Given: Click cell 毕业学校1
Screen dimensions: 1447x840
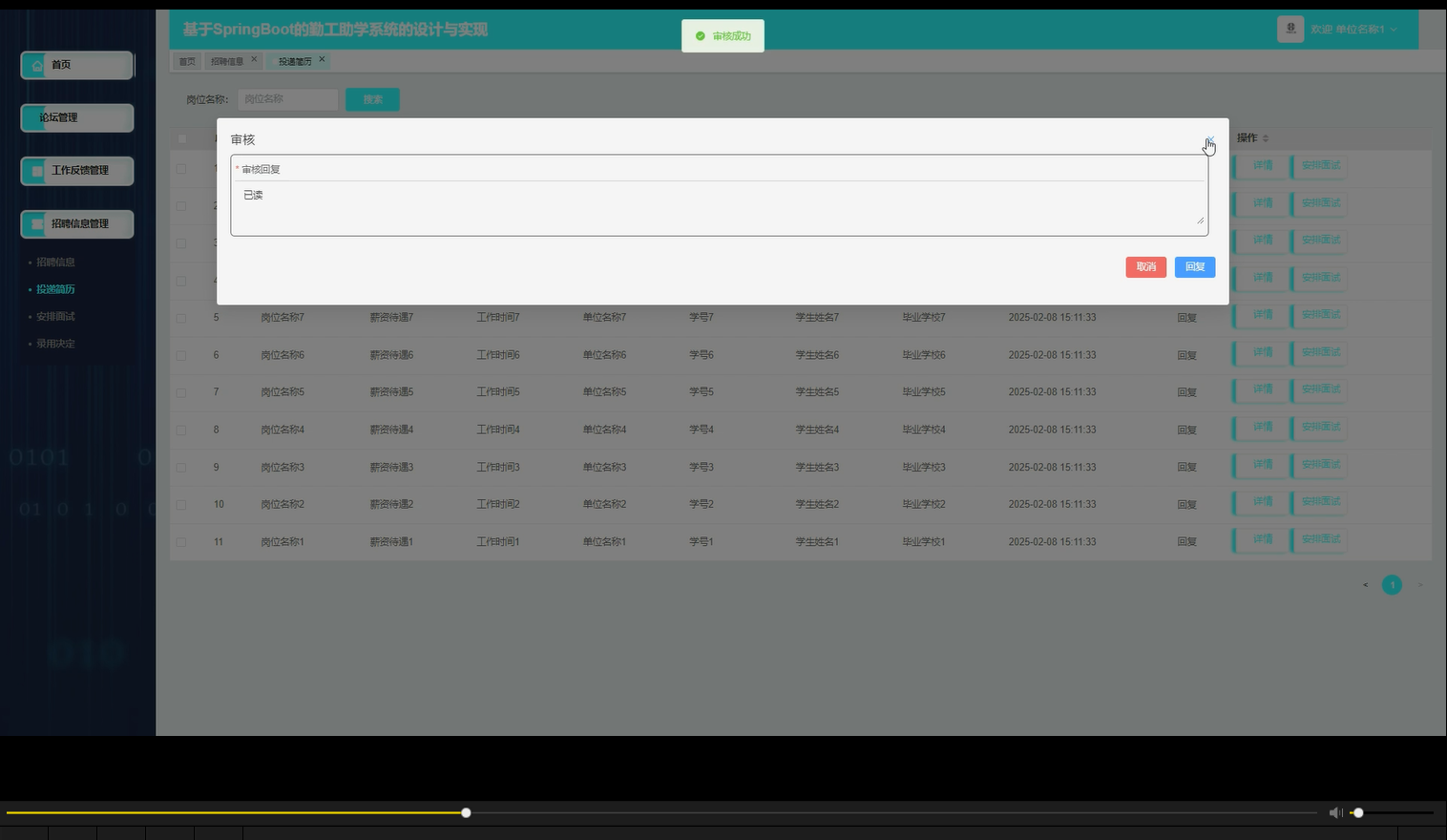Looking at the screenshot, I should (923, 542).
